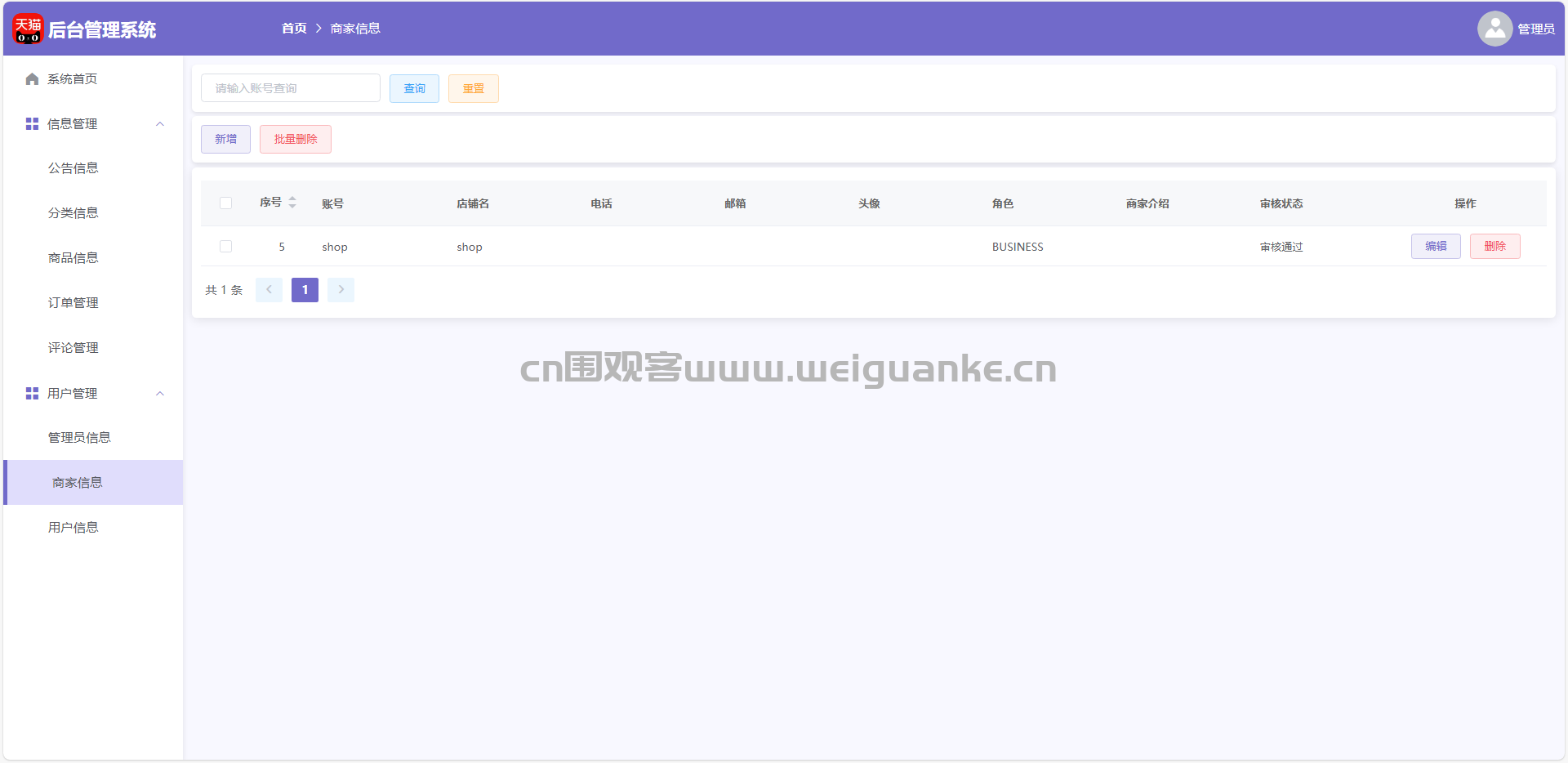The image size is (1568, 763).
Task: Click the 管理员 username label
Action: (x=1536, y=29)
